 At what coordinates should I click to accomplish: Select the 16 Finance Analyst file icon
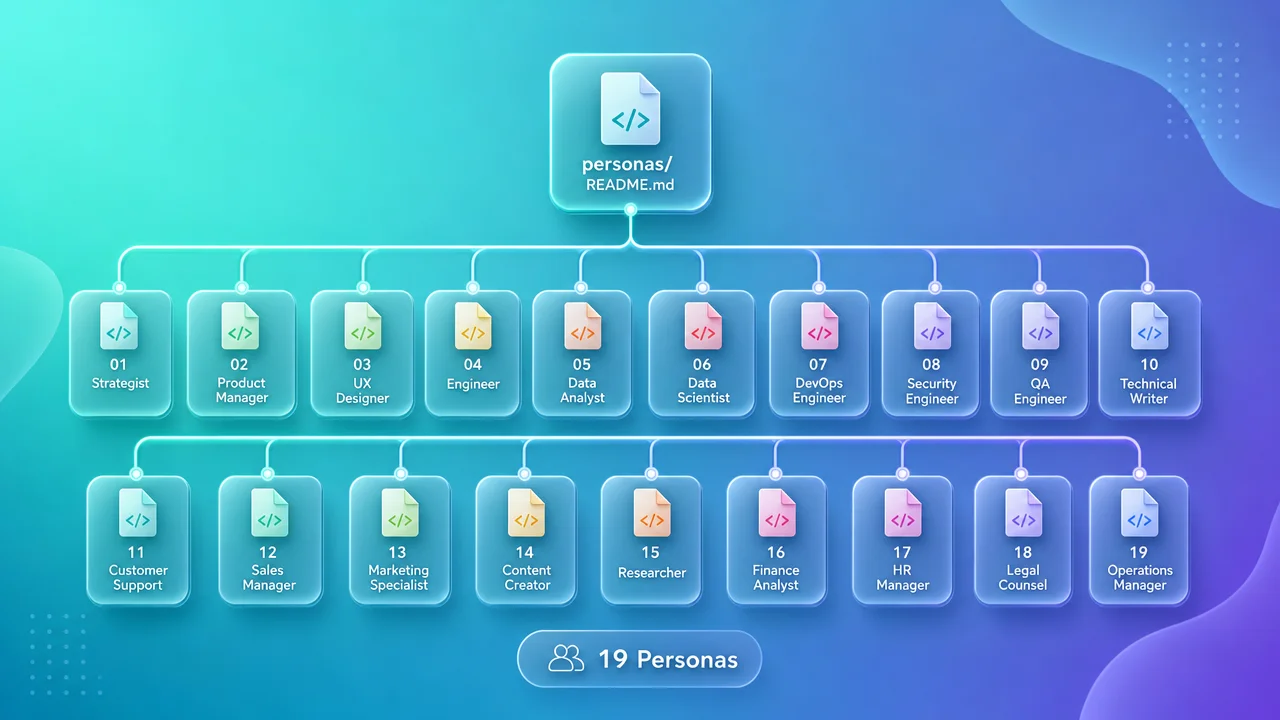(x=776, y=513)
